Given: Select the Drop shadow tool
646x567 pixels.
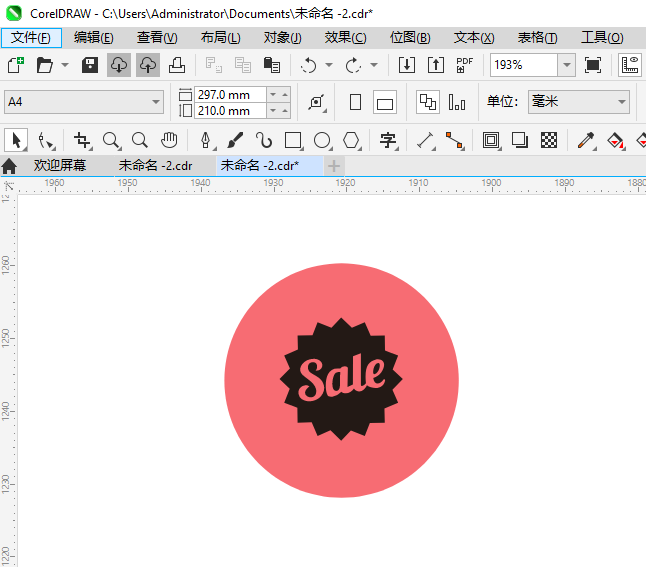Looking at the screenshot, I should pos(520,141).
